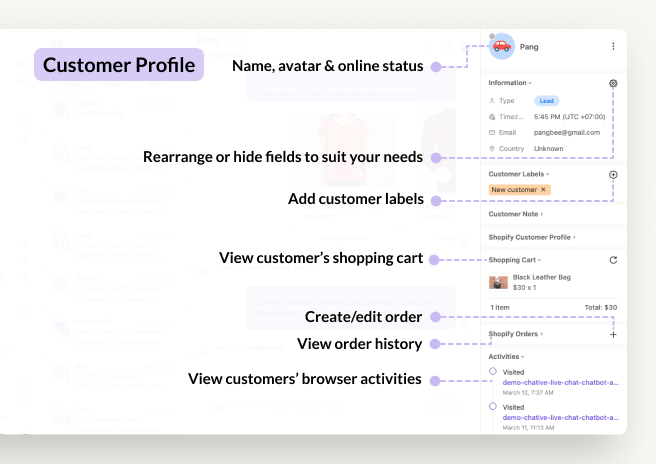
Task: Expand the Customer Note section
Action: pyautogui.click(x=515, y=214)
